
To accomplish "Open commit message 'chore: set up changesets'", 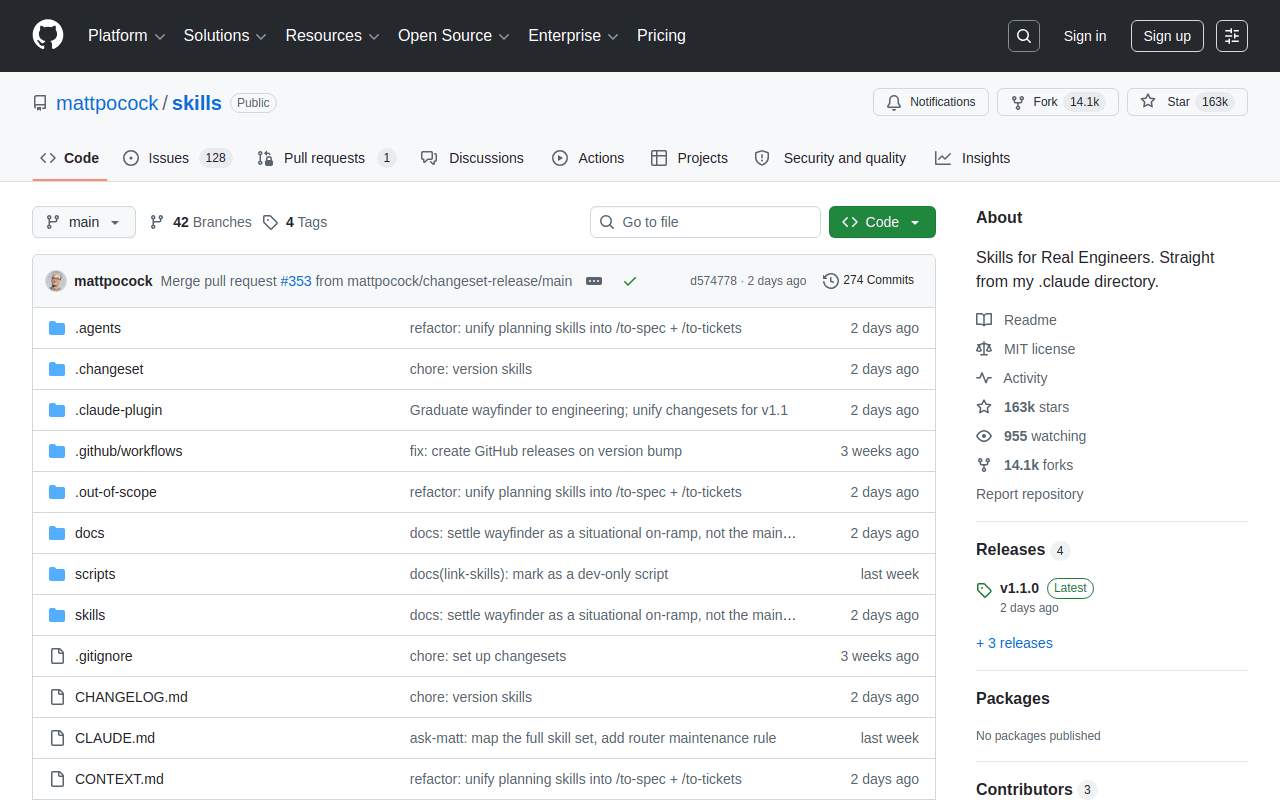I will tap(488, 656).
